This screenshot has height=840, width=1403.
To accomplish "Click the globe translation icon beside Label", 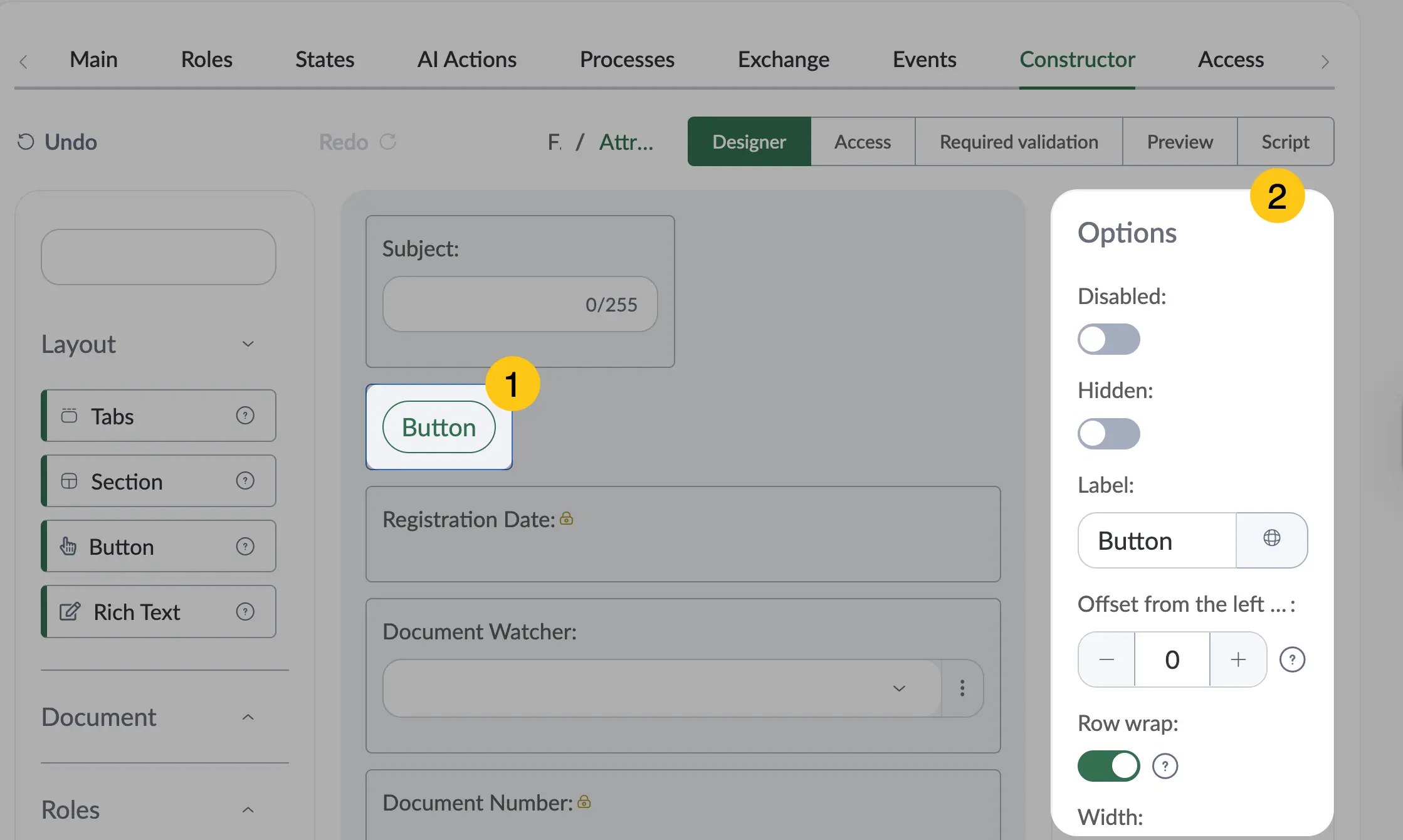I will click(1272, 538).
